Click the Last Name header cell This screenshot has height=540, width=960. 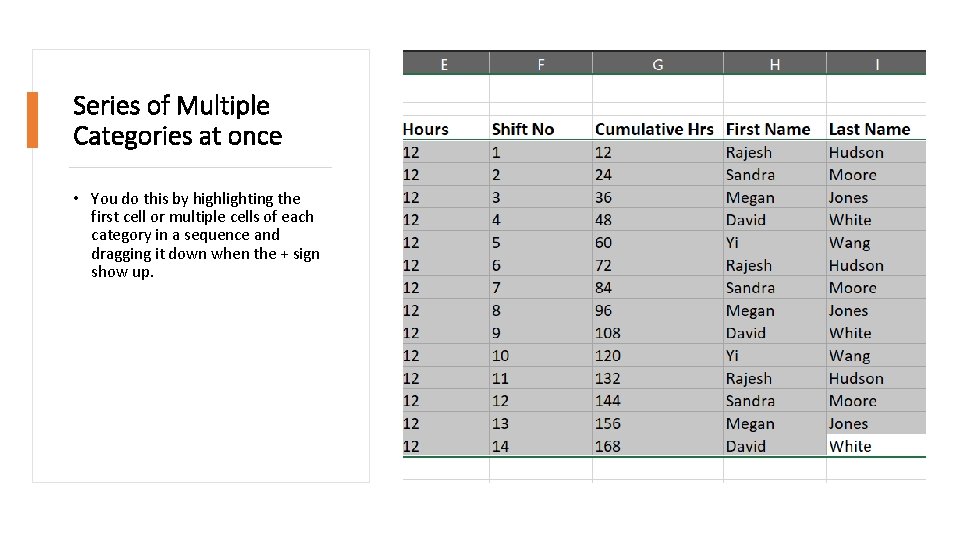pyautogui.click(x=876, y=129)
